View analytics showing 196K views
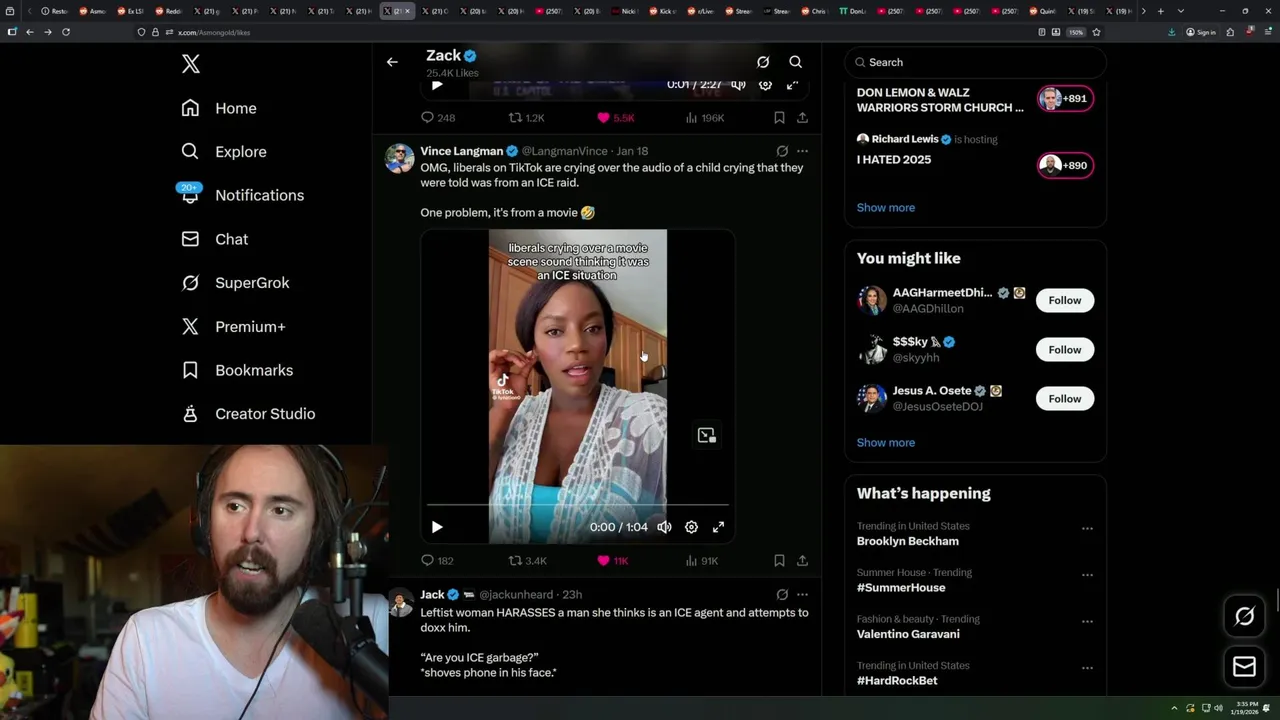This screenshot has width=1280, height=720. tap(704, 118)
